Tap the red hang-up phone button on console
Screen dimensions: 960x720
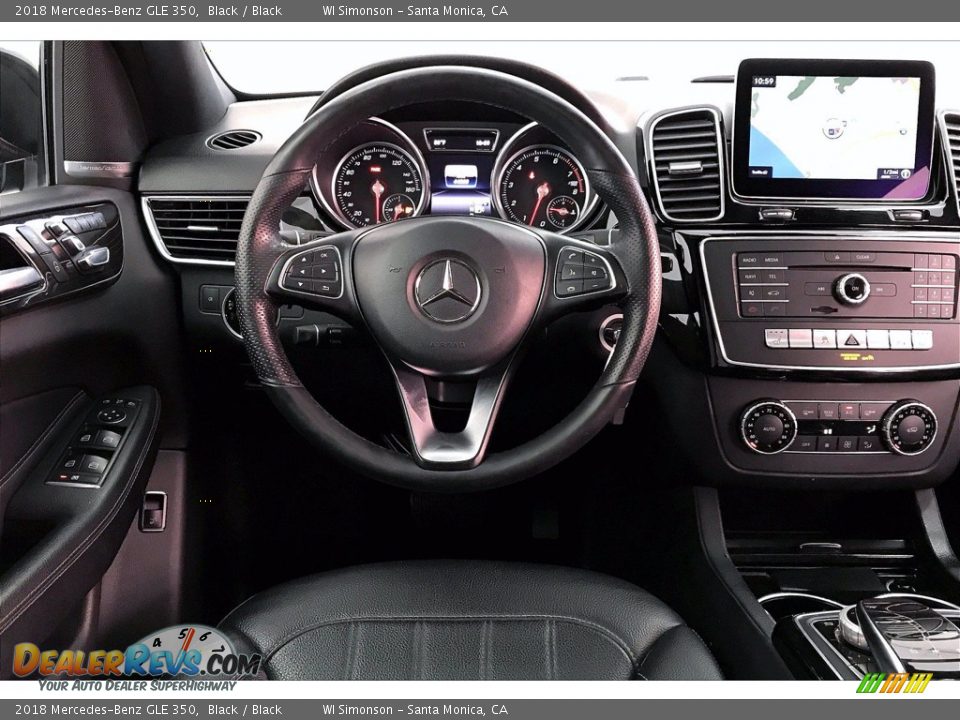point(752,310)
